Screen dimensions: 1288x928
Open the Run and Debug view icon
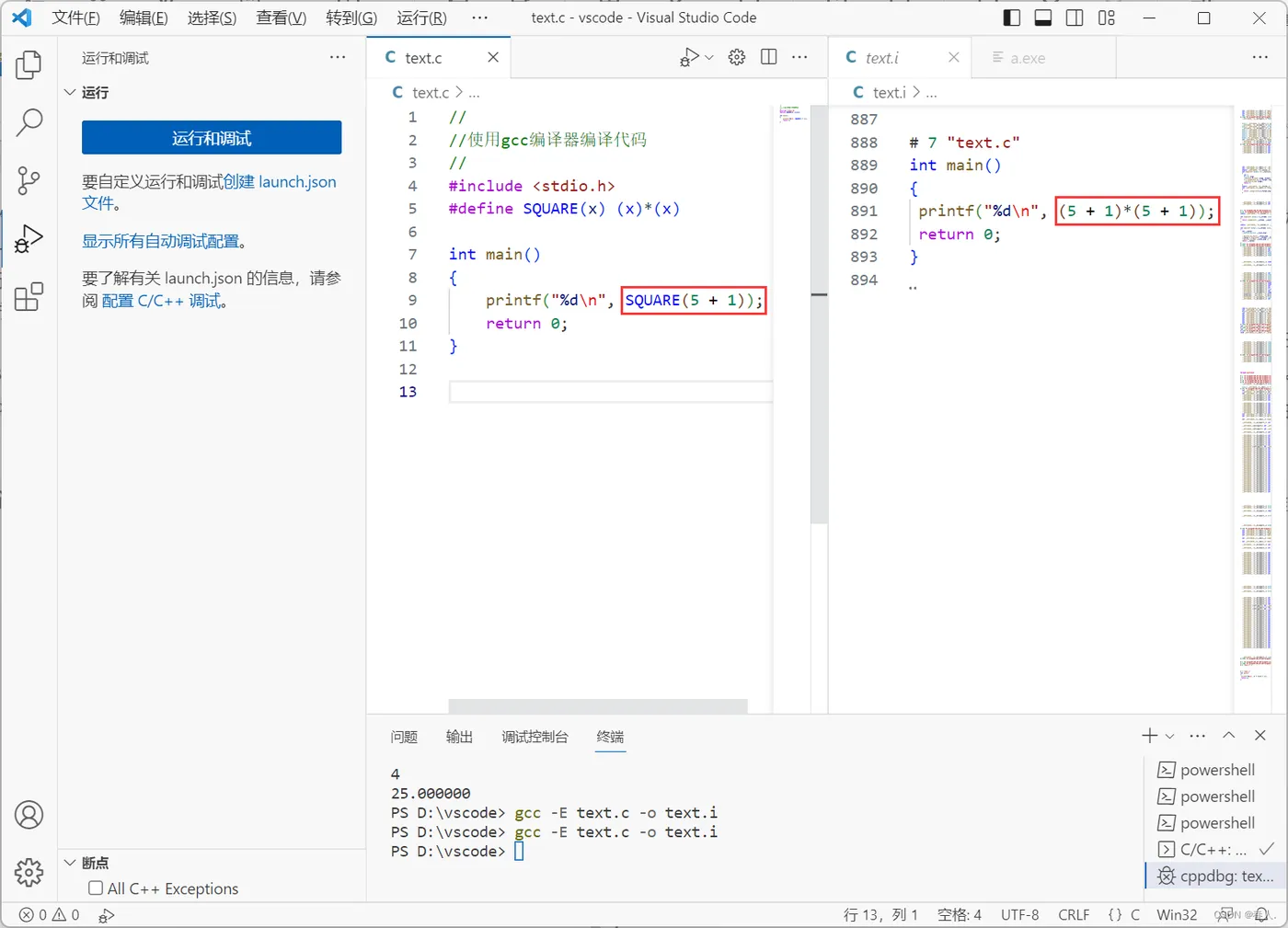point(29,238)
